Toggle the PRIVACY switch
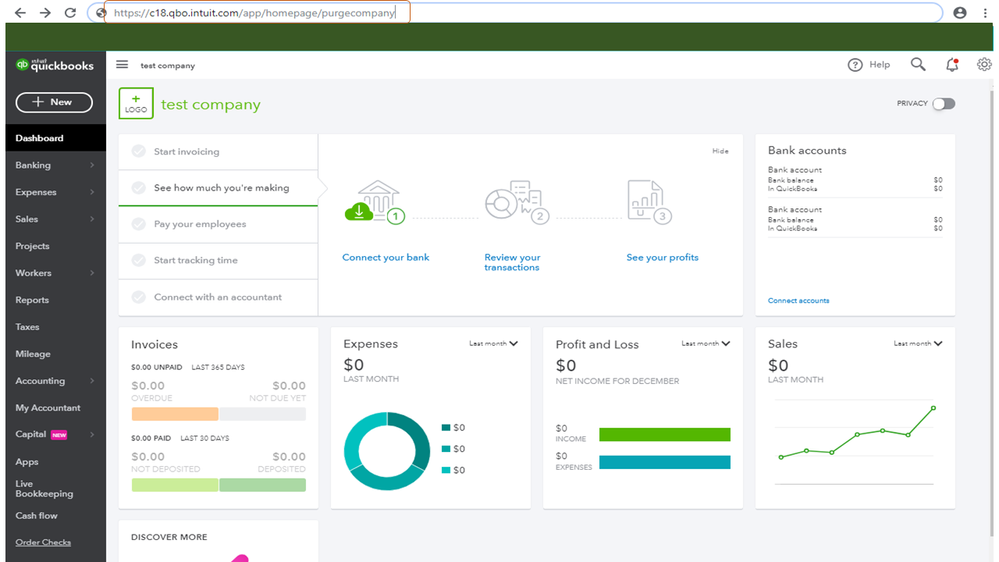 click(x=943, y=104)
